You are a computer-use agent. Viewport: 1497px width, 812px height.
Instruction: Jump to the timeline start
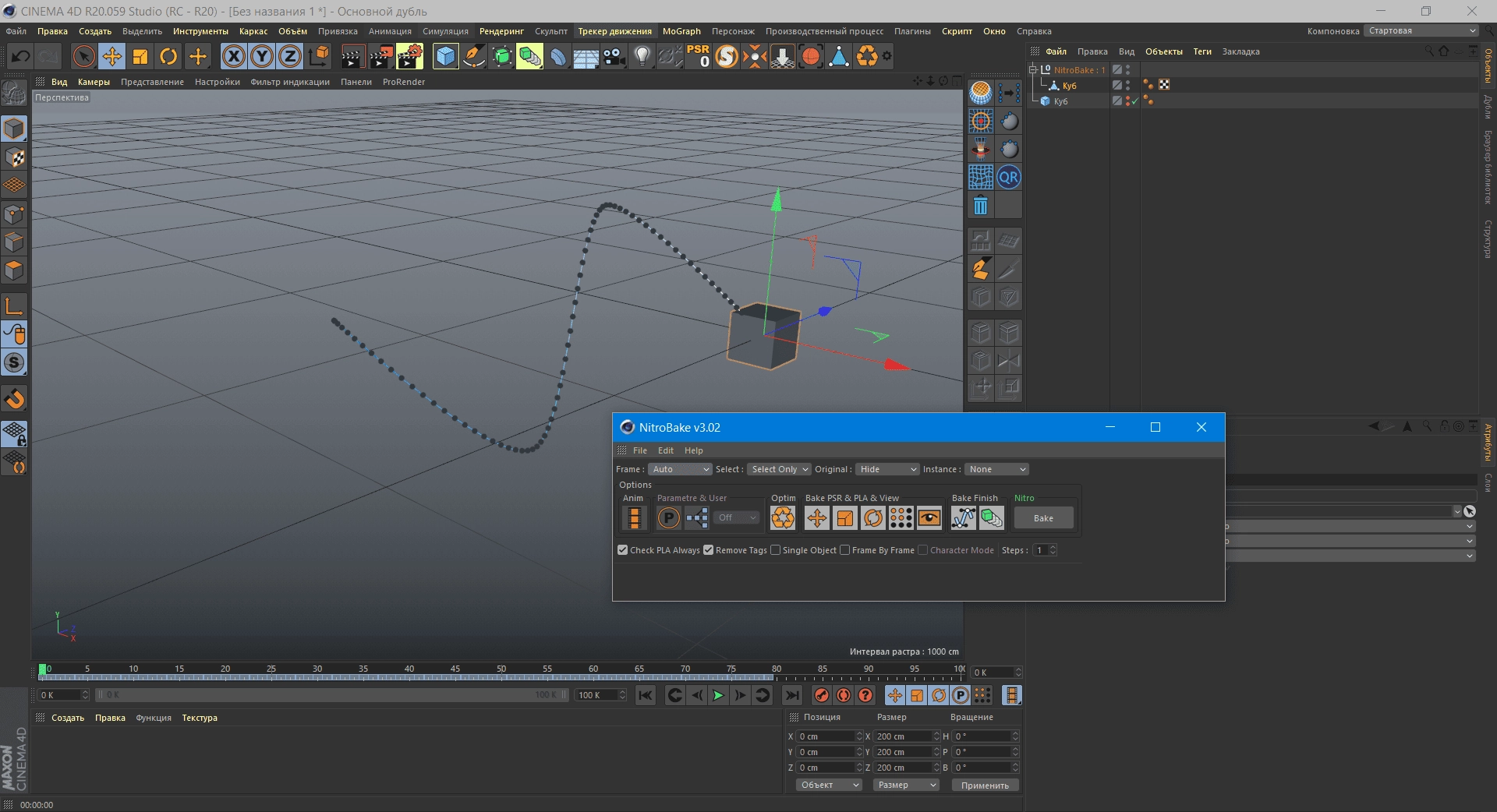click(x=646, y=695)
